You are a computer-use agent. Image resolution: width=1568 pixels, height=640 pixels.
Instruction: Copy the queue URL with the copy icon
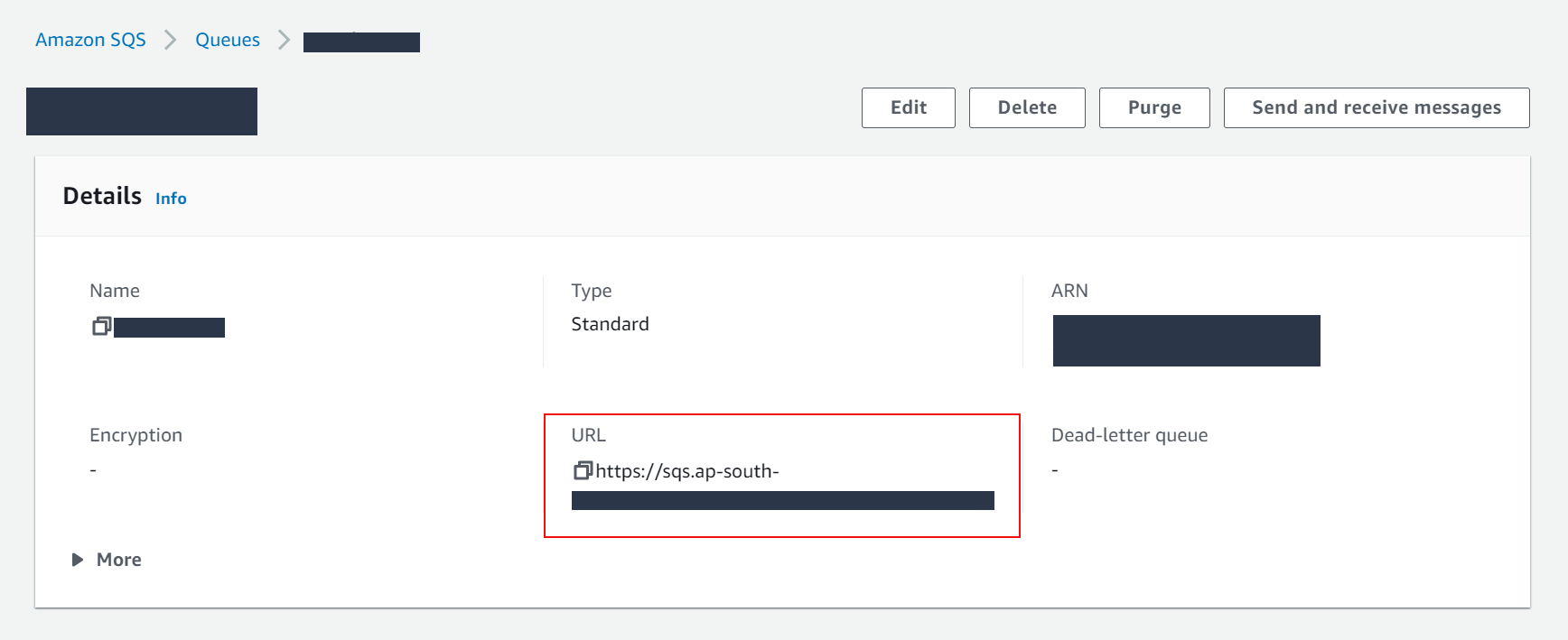pos(583,470)
